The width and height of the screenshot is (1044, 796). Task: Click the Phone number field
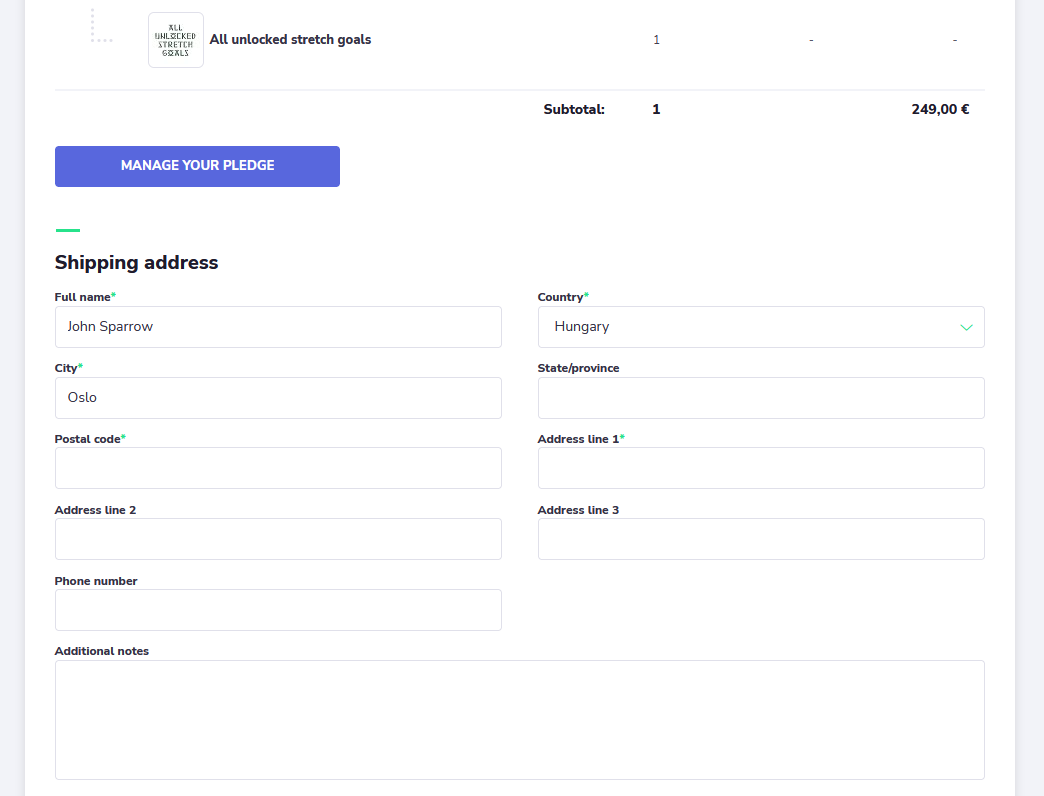pos(278,610)
